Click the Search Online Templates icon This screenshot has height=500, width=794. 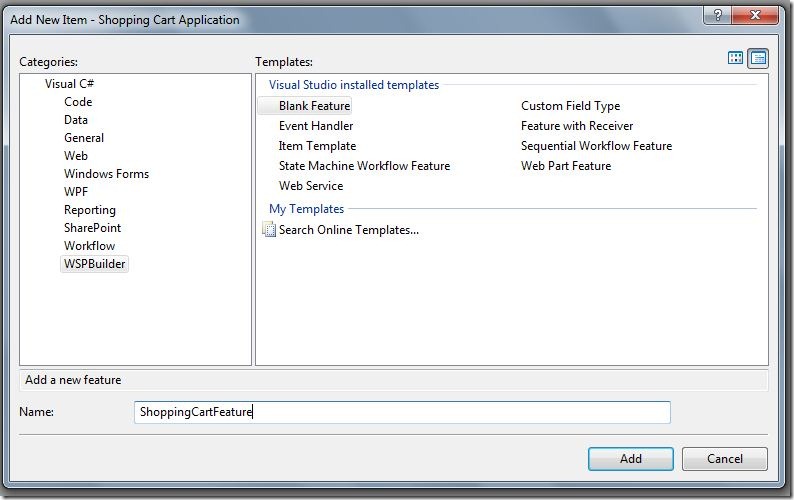(269, 230)
